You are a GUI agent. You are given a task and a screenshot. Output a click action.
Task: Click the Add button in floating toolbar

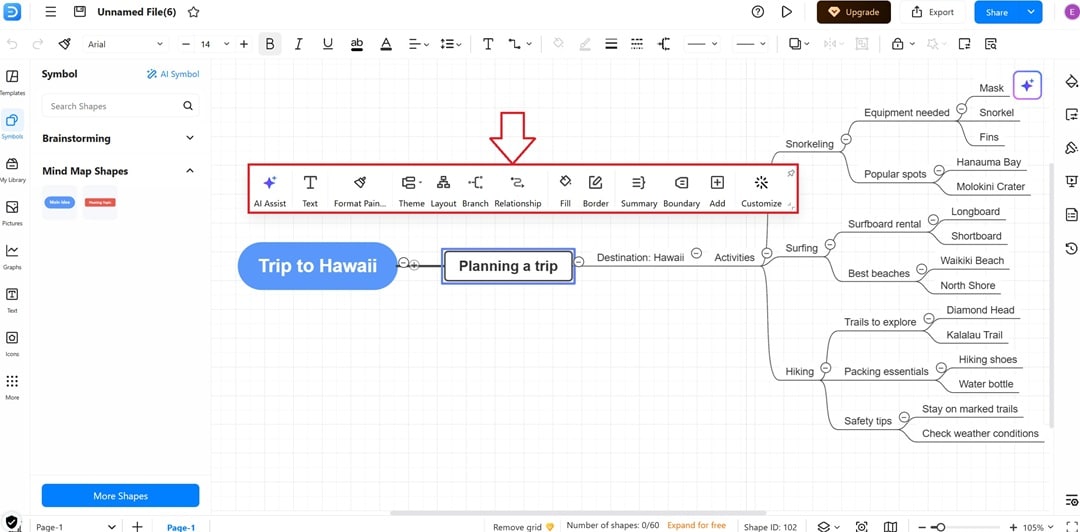click(x=717, y=191)
